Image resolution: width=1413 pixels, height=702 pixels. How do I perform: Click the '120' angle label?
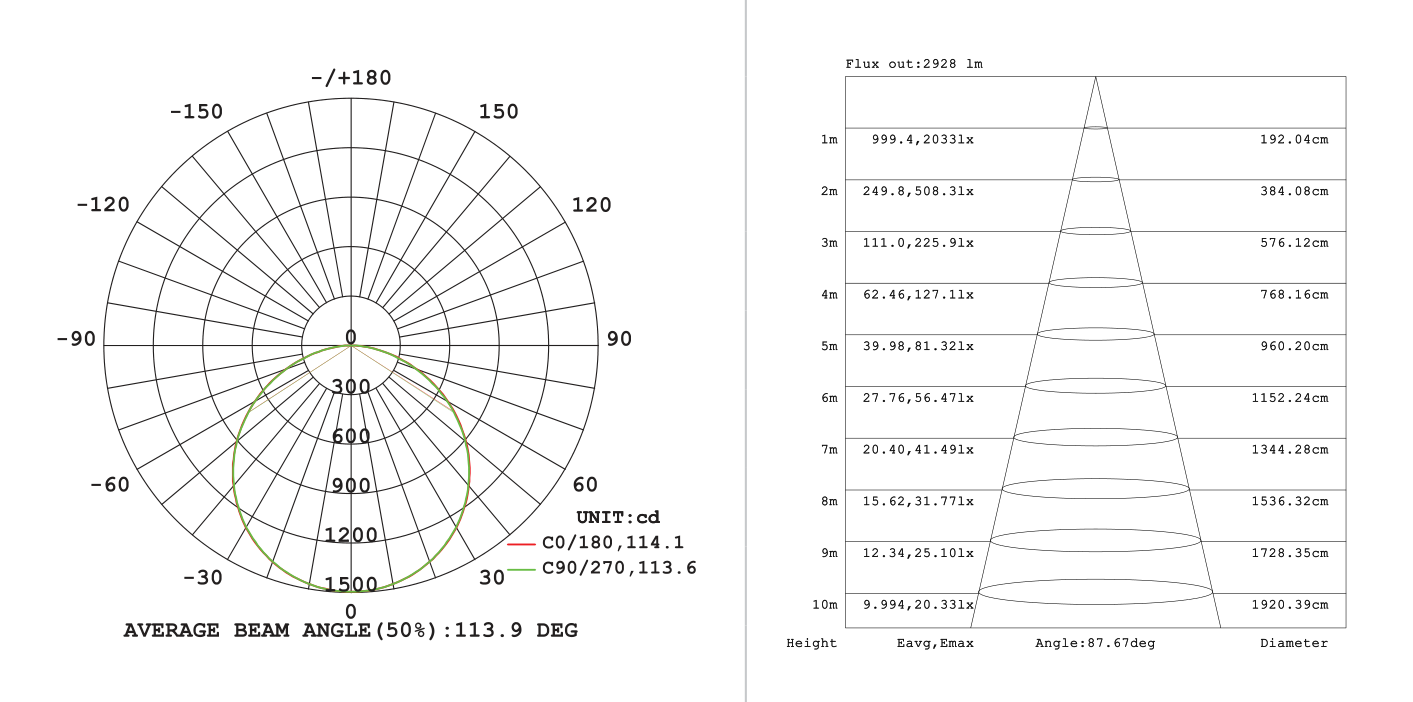click(591, 204)
